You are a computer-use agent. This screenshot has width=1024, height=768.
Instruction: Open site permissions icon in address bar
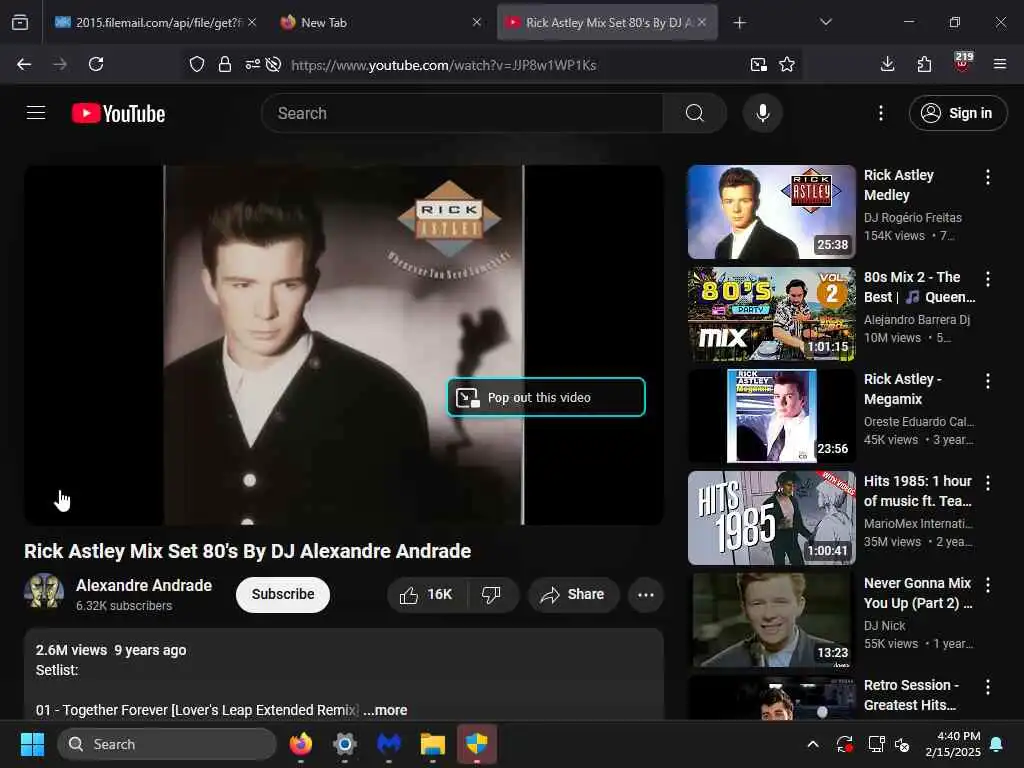click(x=252, y=64)
